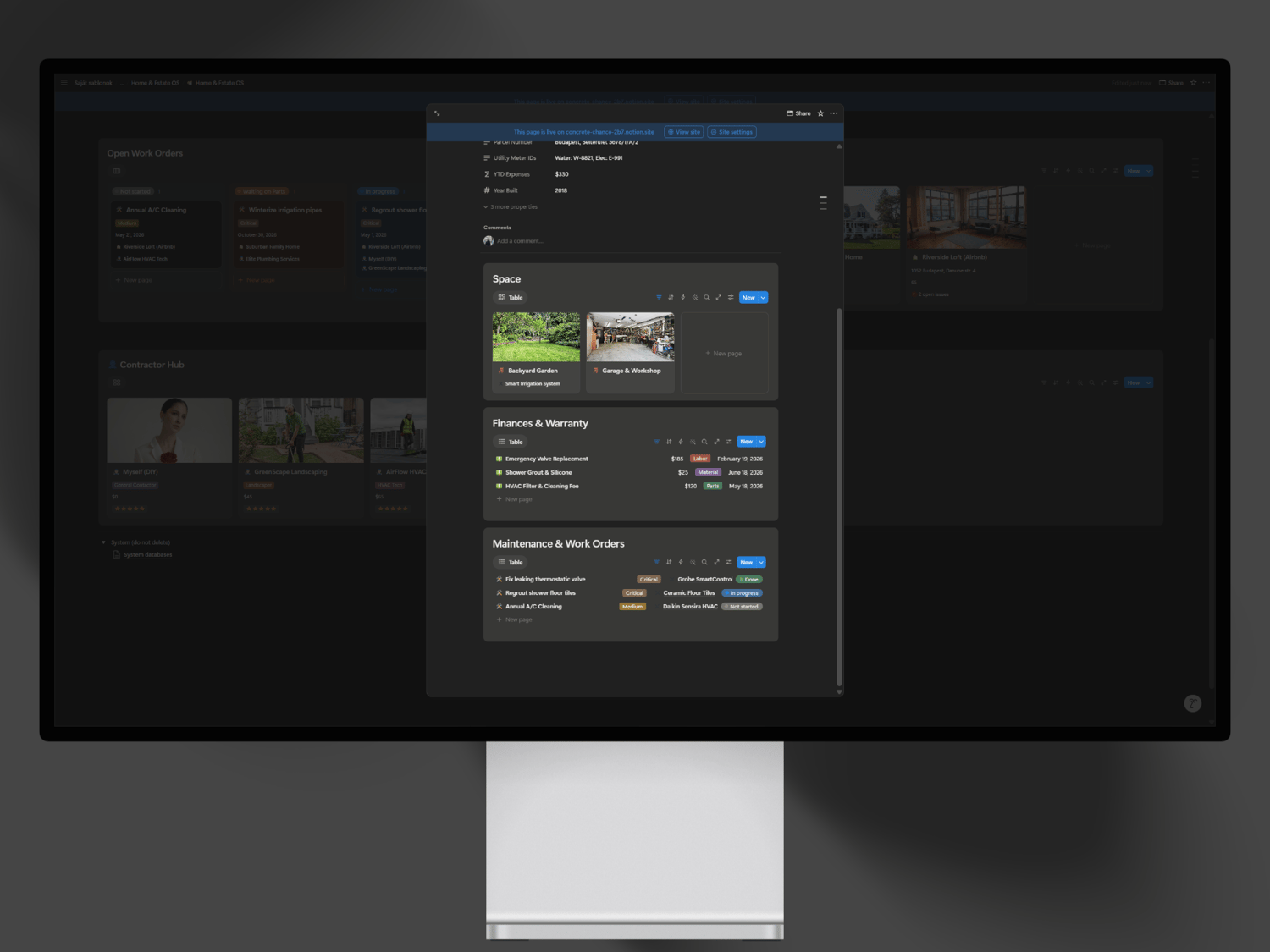Click the Done status on thermostatic valve row
Viewport: 1270px width, 952px height.
click(749, 580)
